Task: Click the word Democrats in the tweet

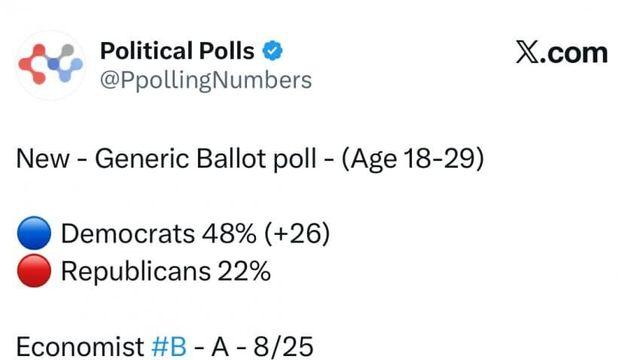Action: coord(128,234)
